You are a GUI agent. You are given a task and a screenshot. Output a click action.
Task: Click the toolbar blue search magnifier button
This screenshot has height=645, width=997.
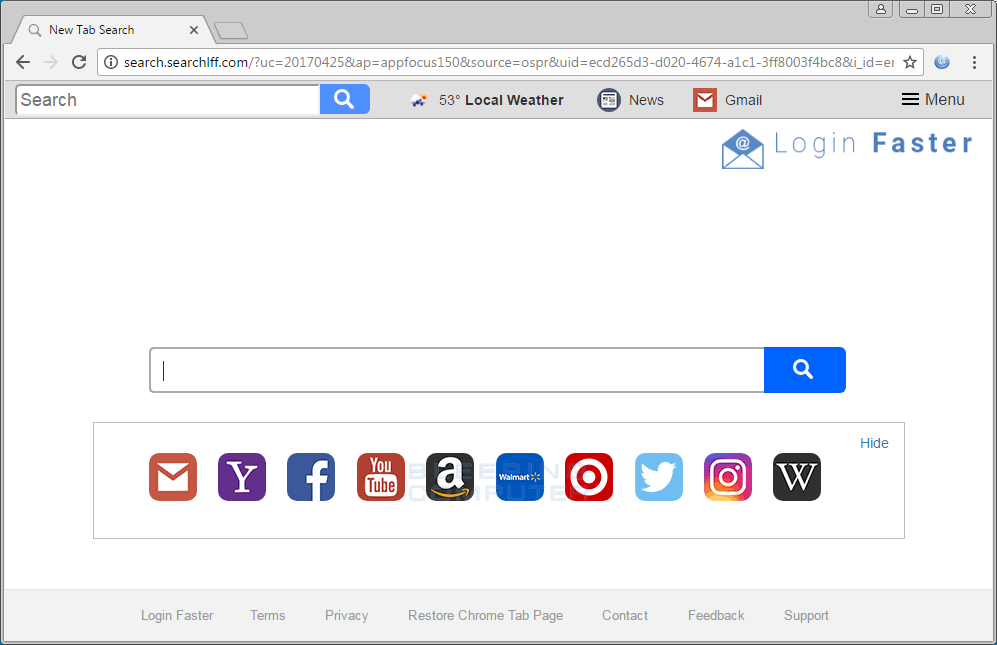click(345, 99)
